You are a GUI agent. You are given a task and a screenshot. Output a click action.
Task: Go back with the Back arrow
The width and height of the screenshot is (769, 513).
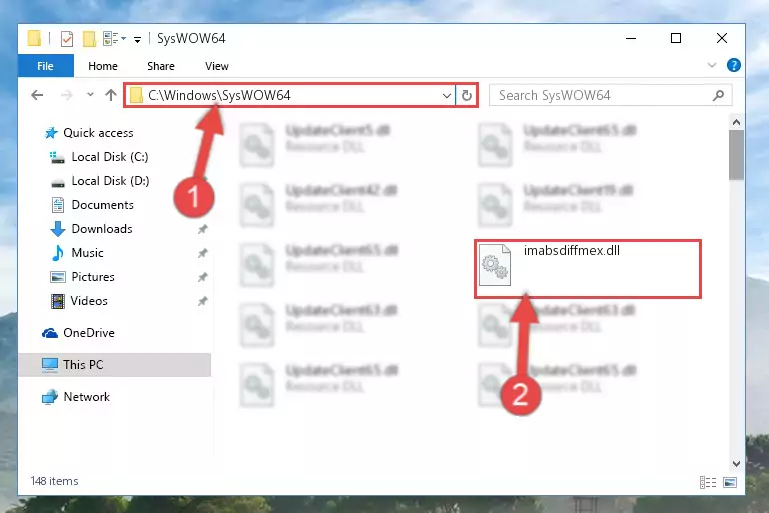tap(37, 95)
